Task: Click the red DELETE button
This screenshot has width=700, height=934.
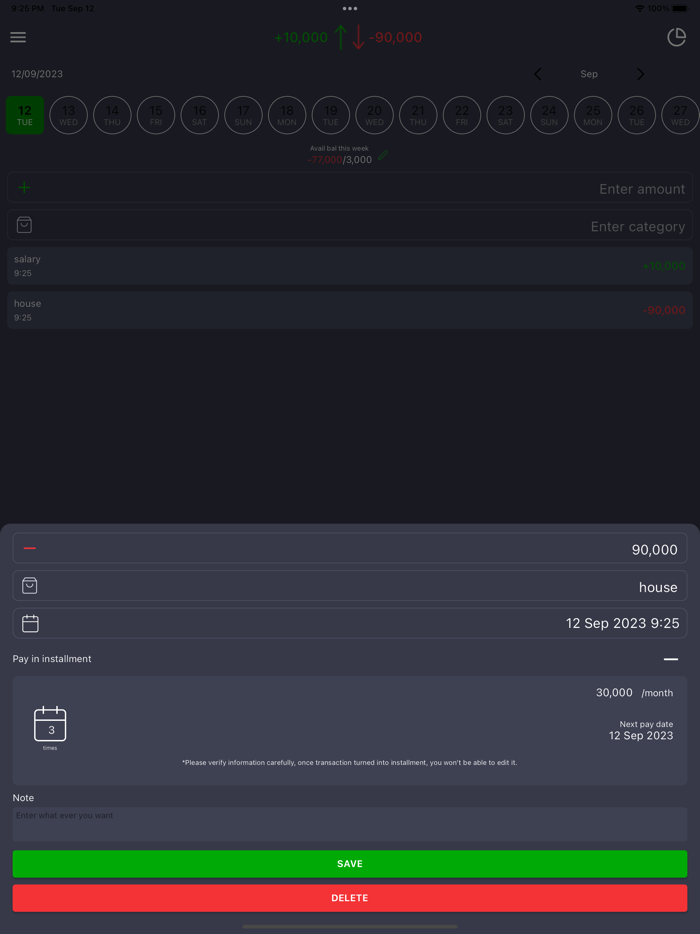Action: [350, 898]
